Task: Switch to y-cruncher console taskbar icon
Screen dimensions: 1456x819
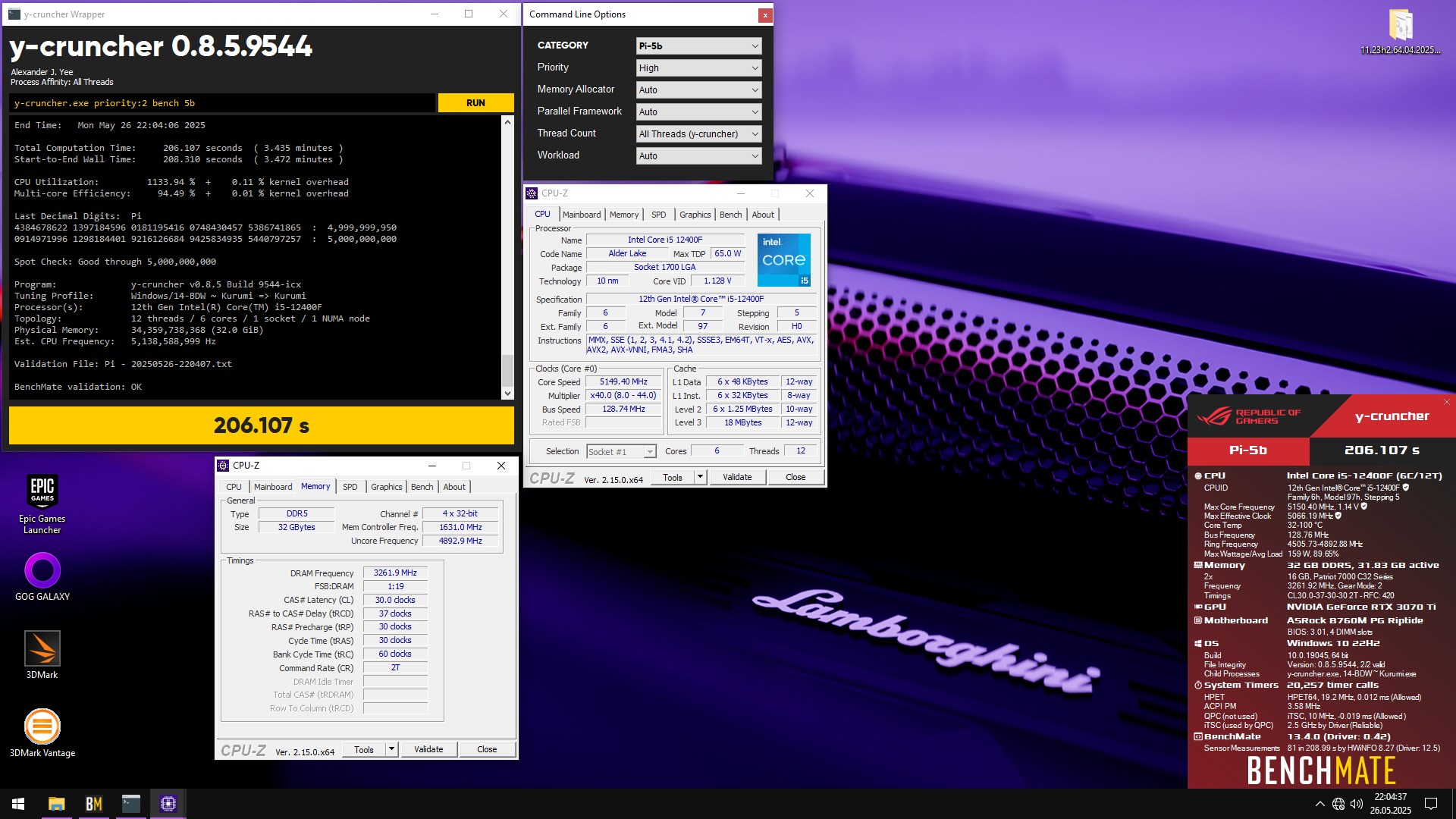Action: pos(130,804)
